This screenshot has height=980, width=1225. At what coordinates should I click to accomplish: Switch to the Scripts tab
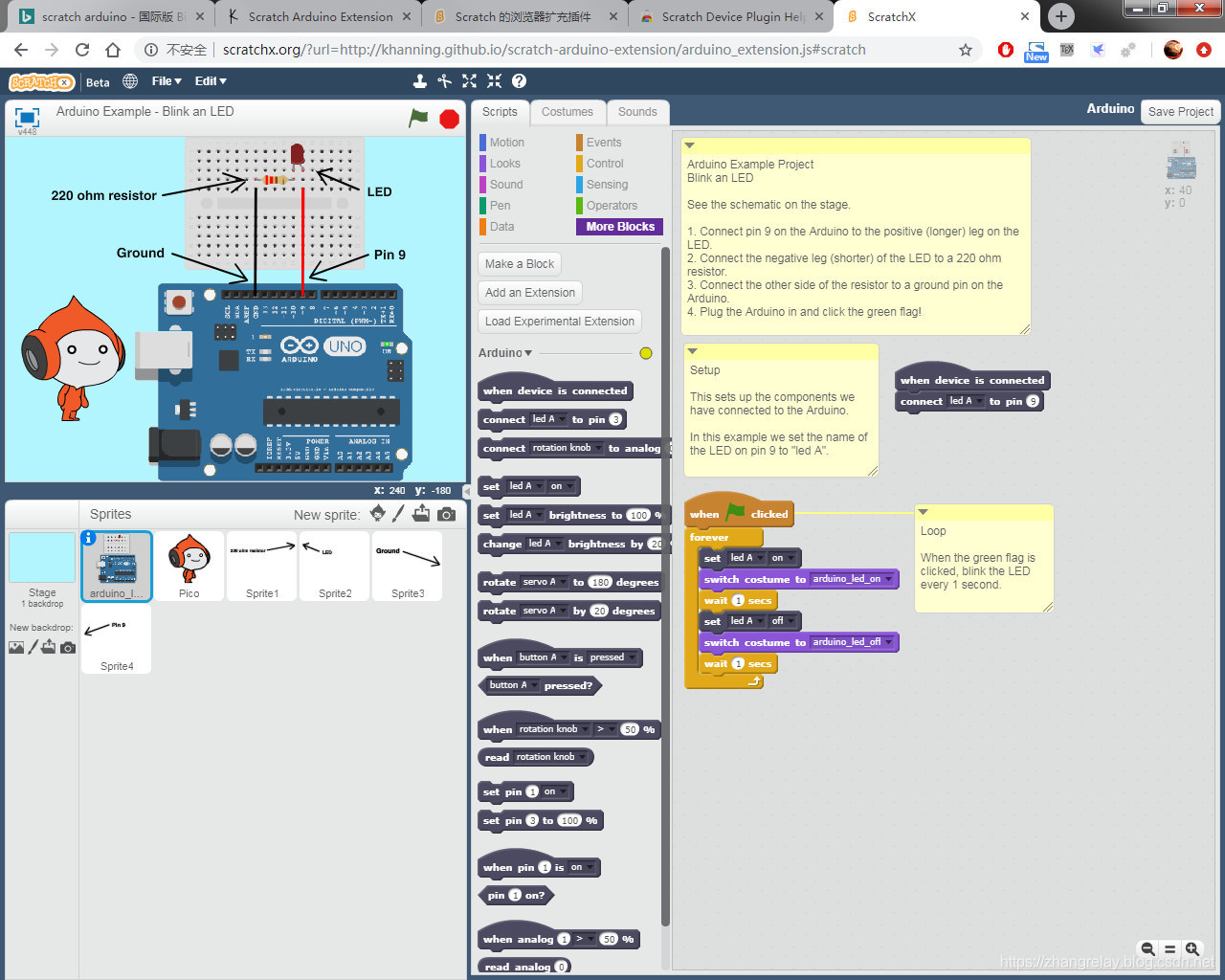[x=500, y=112]
